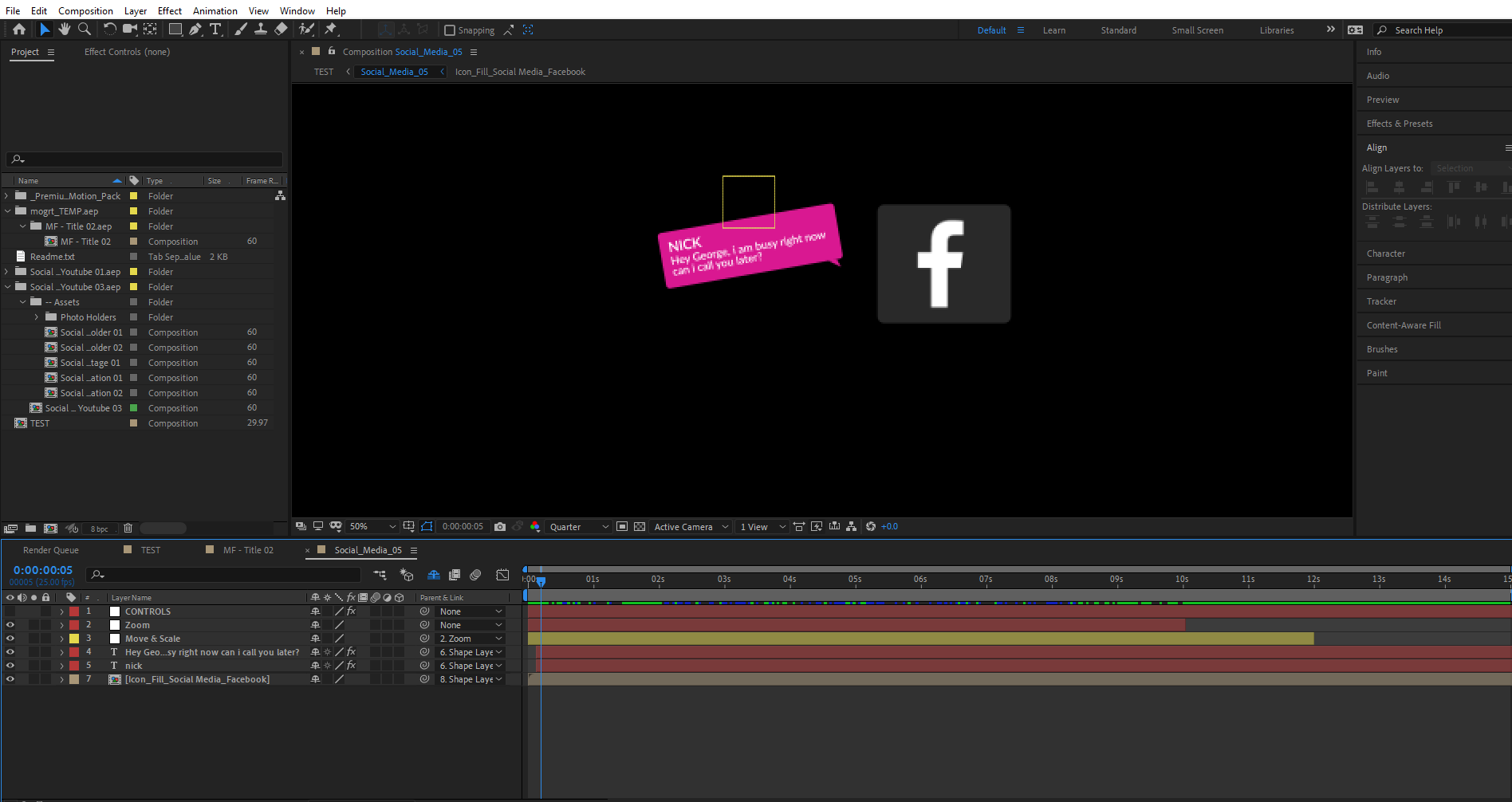Select the Unified Camera tool
The image size is (1512, 802).
tap(129, 29)
